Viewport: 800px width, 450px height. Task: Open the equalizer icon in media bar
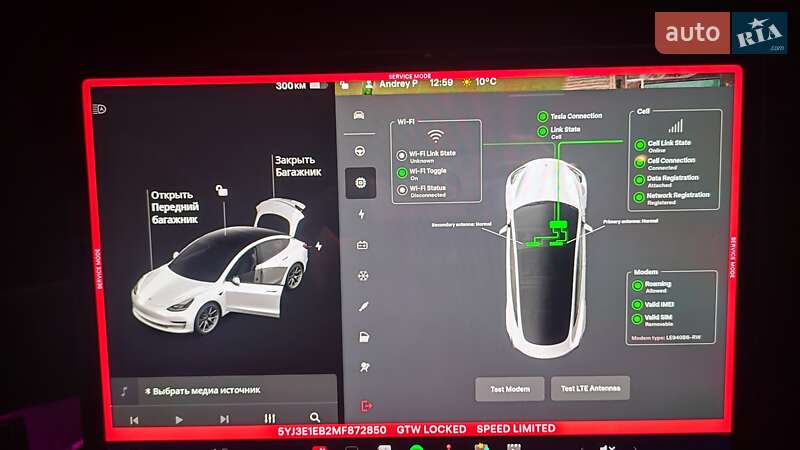pos(270,418)
